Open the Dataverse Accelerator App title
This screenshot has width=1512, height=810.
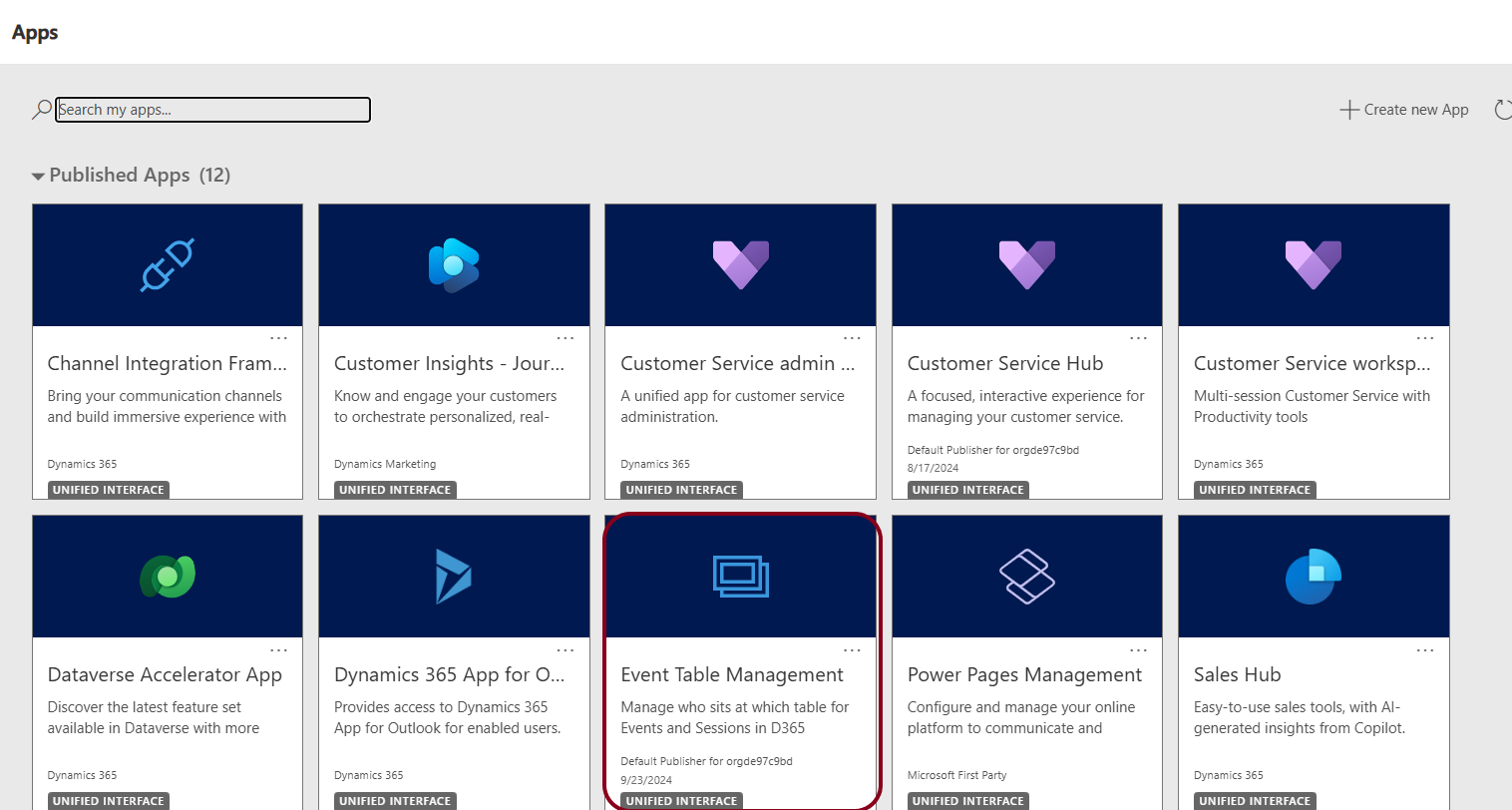[165, 675]
